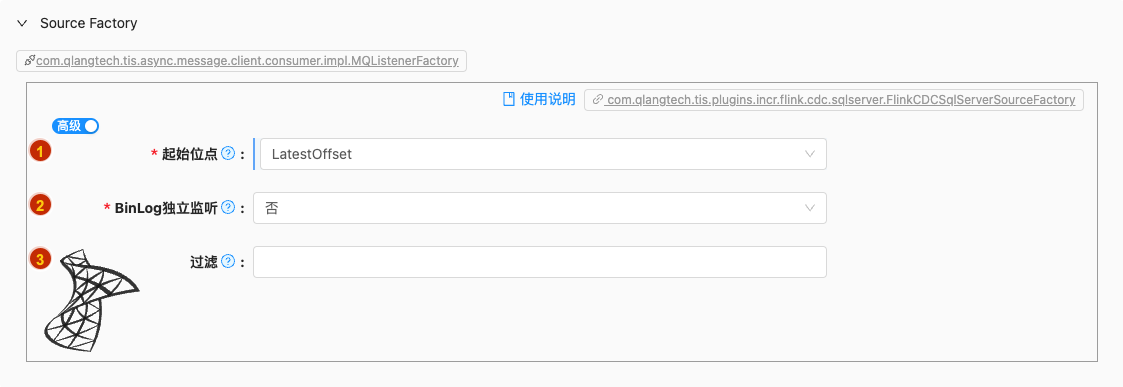1123x387 pixels.
Task: Click the help icon beside BinLog独立监听
Action: (x=228, y=208)
